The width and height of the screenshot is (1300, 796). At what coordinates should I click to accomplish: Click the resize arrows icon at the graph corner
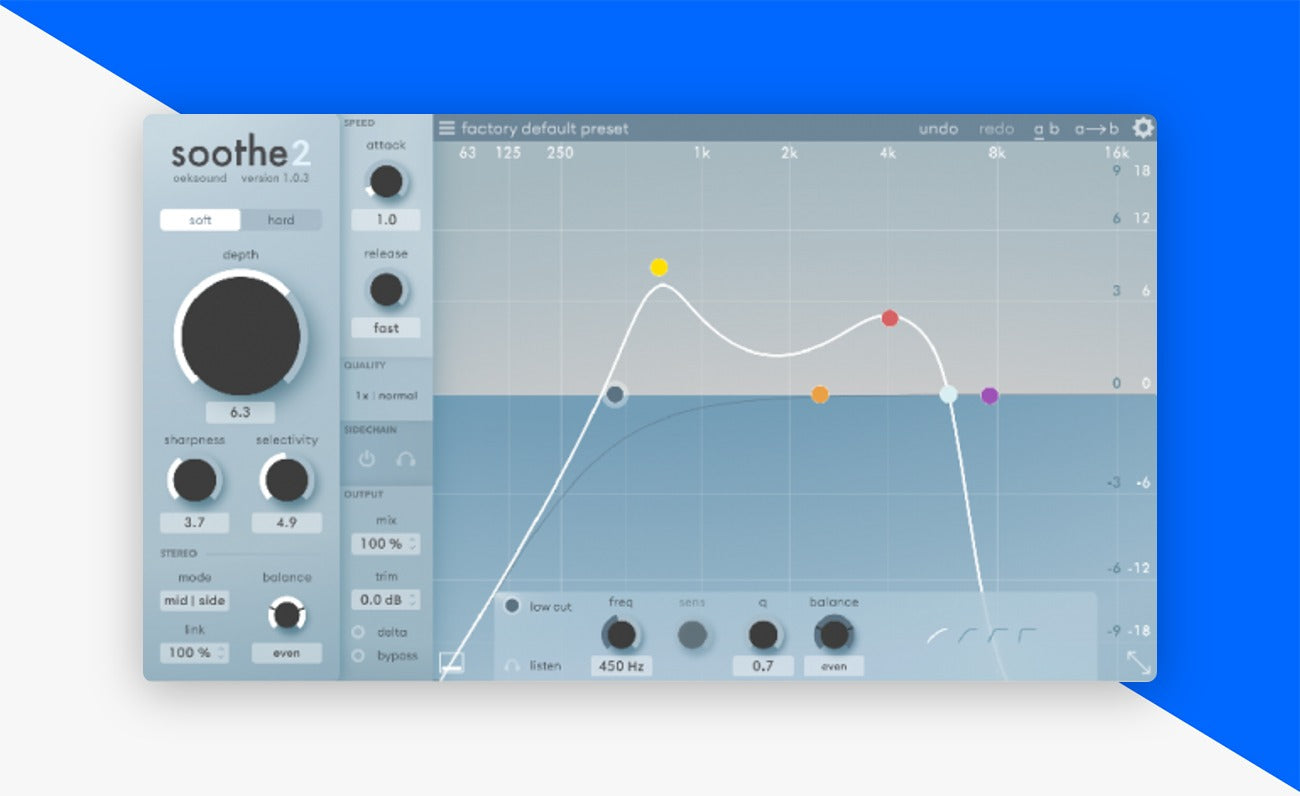click(x=1139, y=663)
